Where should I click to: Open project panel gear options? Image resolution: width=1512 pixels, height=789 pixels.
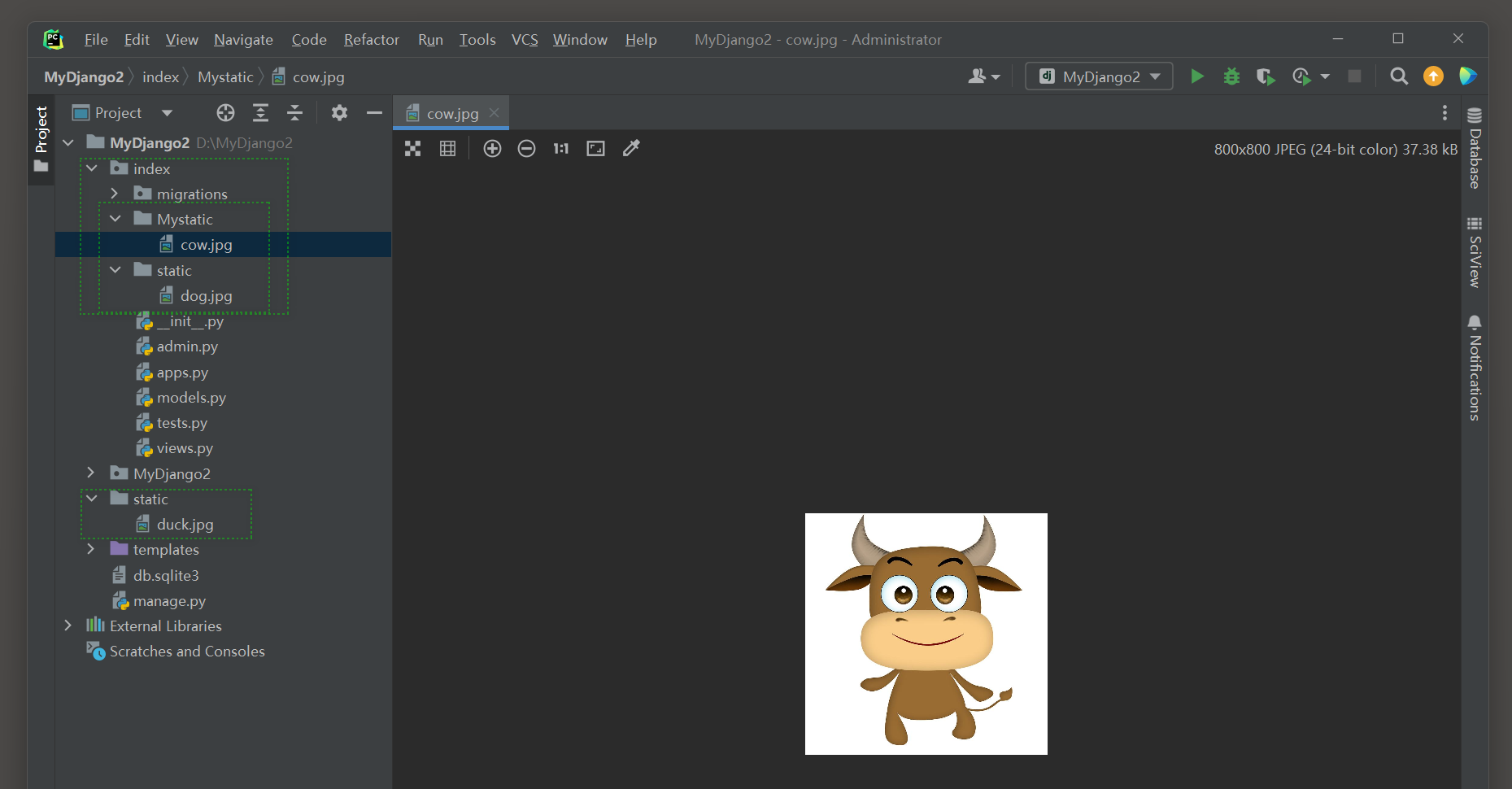(339, 113)
